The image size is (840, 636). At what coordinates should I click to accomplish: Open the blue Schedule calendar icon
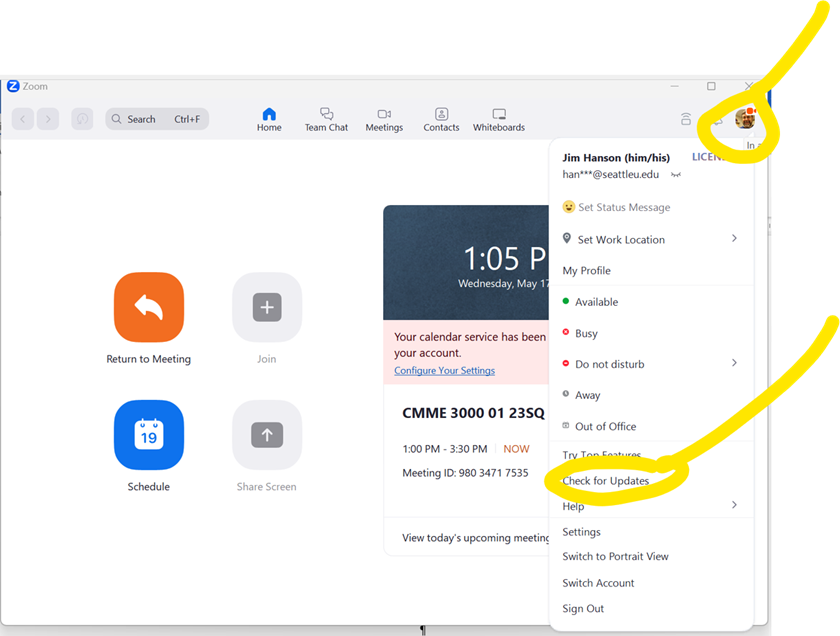[149, 435]
